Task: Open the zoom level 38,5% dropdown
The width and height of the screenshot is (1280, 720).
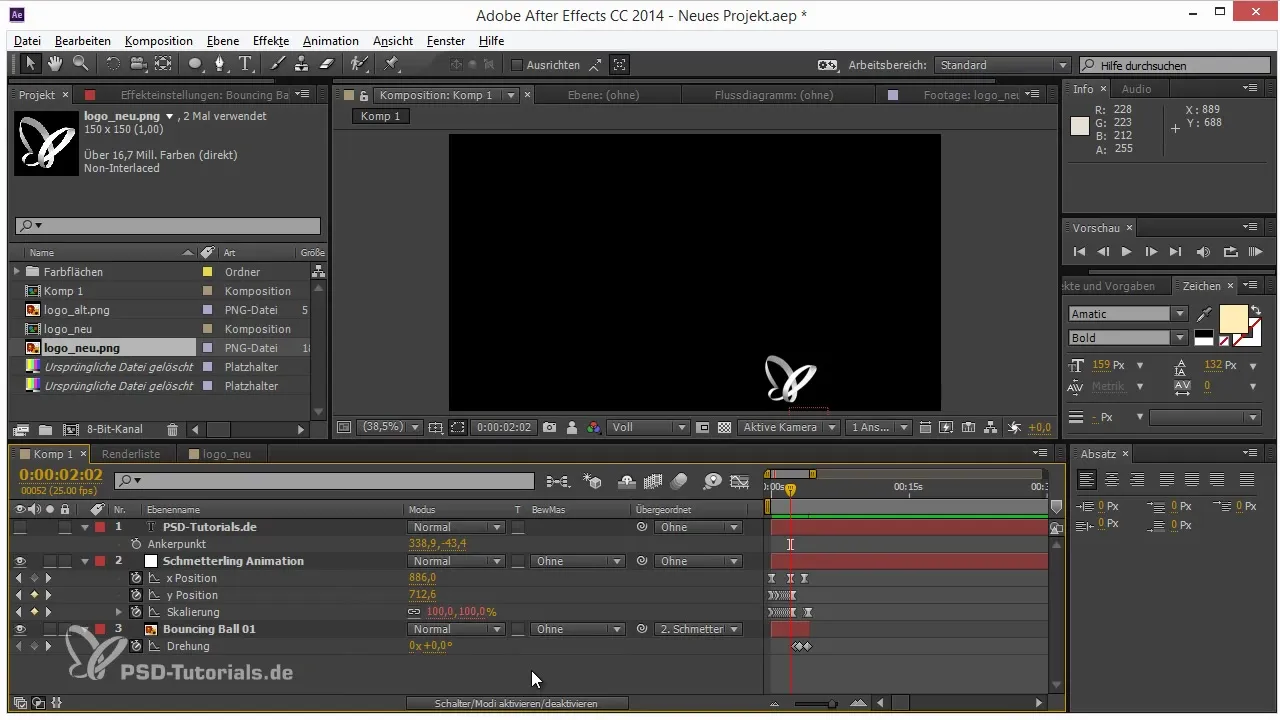Action: point(389,427)
